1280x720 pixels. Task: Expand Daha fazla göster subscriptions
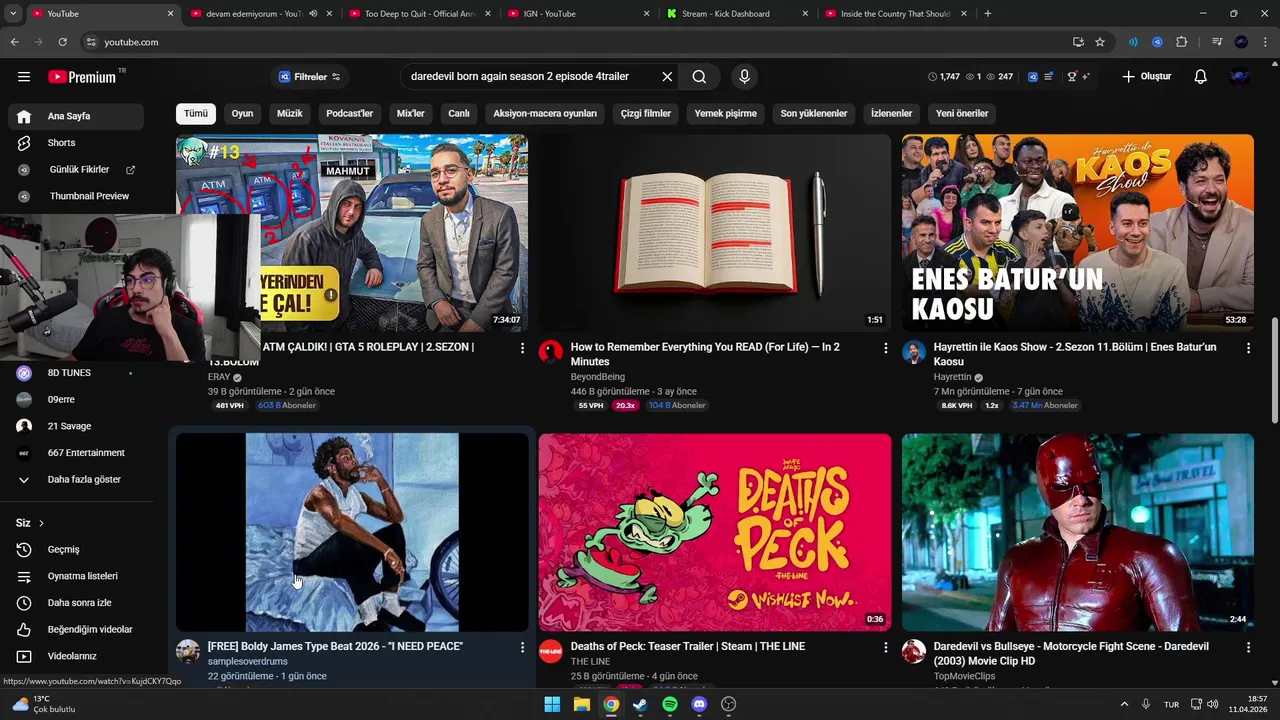pos(76,480)
